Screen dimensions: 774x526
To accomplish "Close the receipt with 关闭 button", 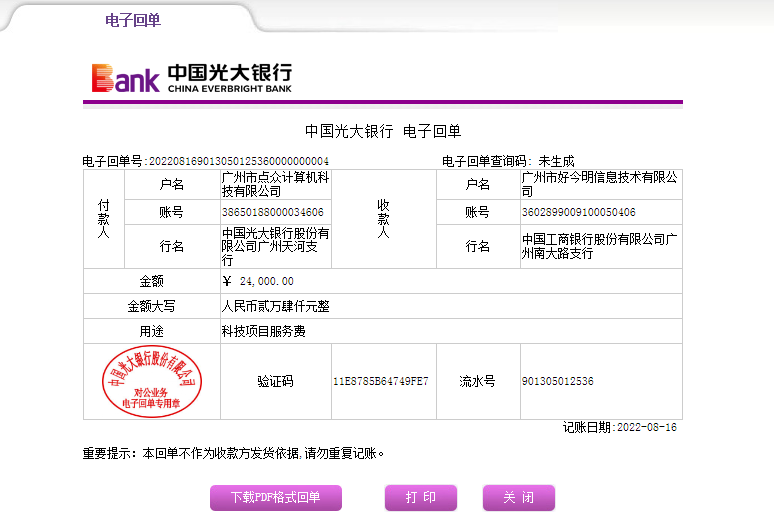I will [519, 497].
